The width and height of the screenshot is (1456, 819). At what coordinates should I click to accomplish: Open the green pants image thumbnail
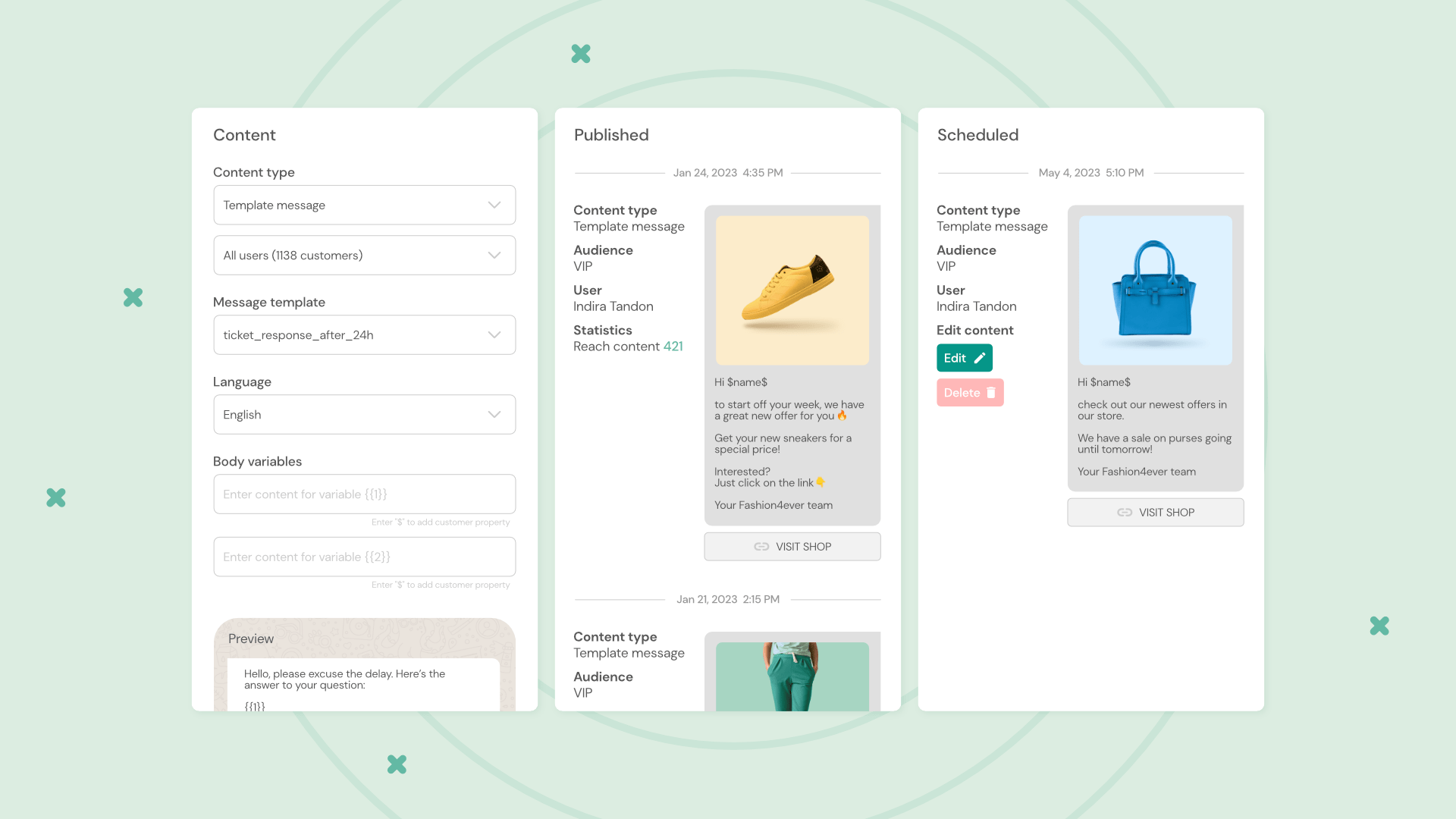pos(792,676)
